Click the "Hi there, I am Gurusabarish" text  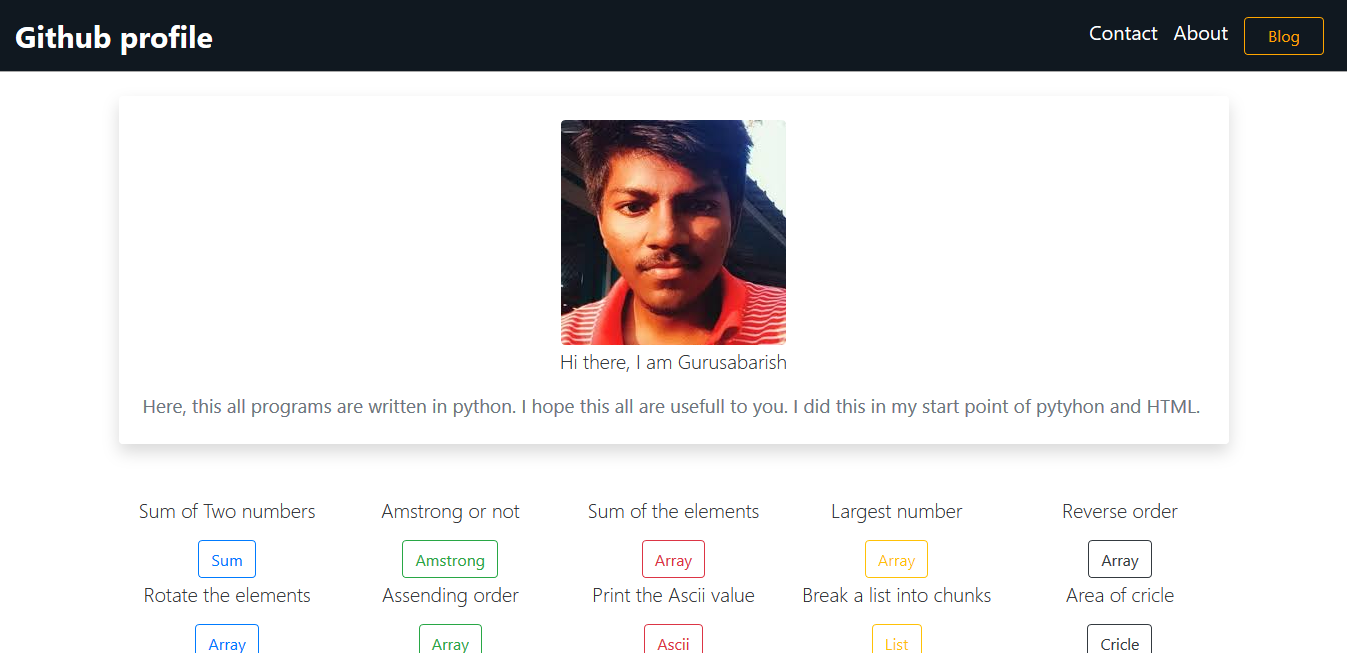(673, 362)
